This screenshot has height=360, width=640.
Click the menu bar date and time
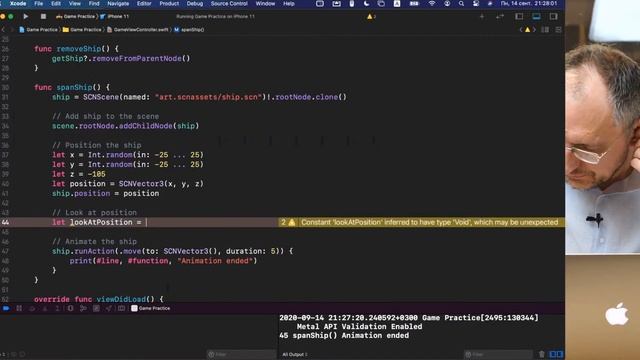coord(529,4)
